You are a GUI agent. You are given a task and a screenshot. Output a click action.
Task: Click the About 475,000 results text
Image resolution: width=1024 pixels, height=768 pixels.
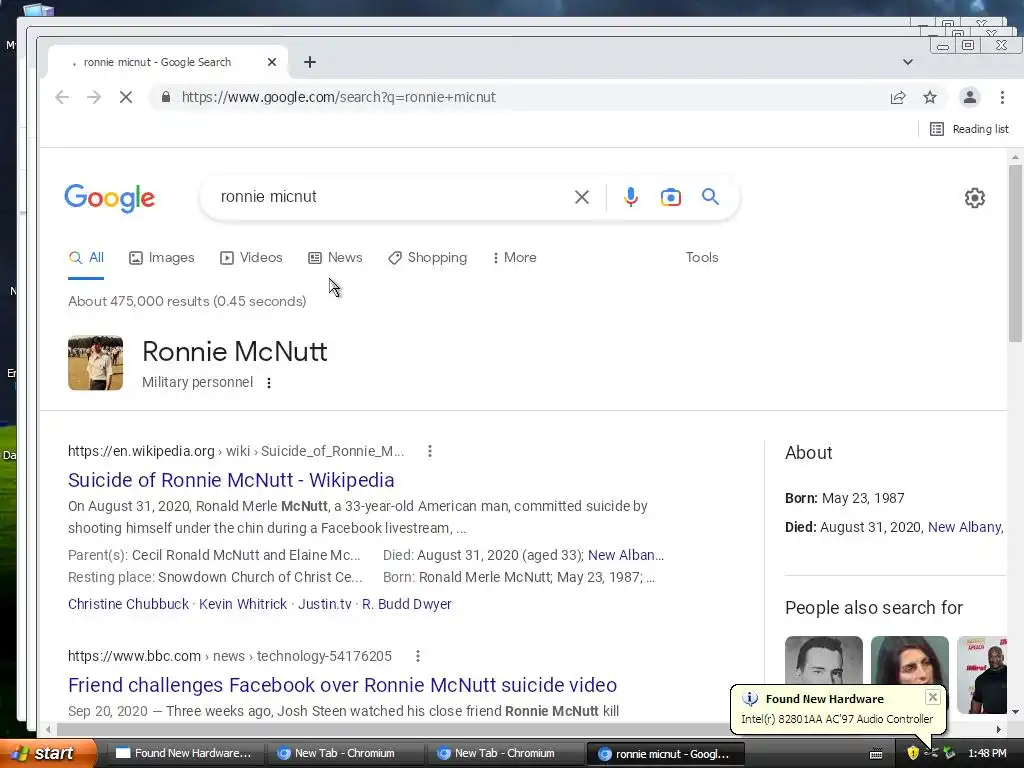[x=187, y=302]
